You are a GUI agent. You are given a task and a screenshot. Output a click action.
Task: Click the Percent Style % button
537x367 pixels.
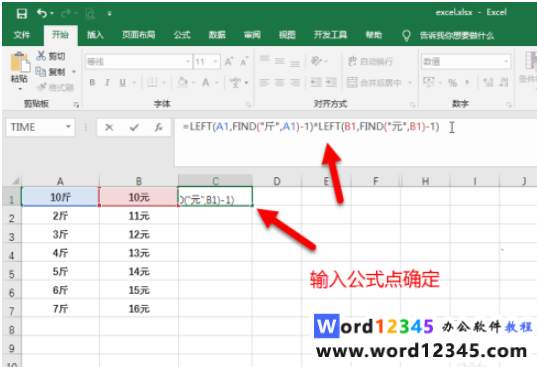[x=452, y=83]
